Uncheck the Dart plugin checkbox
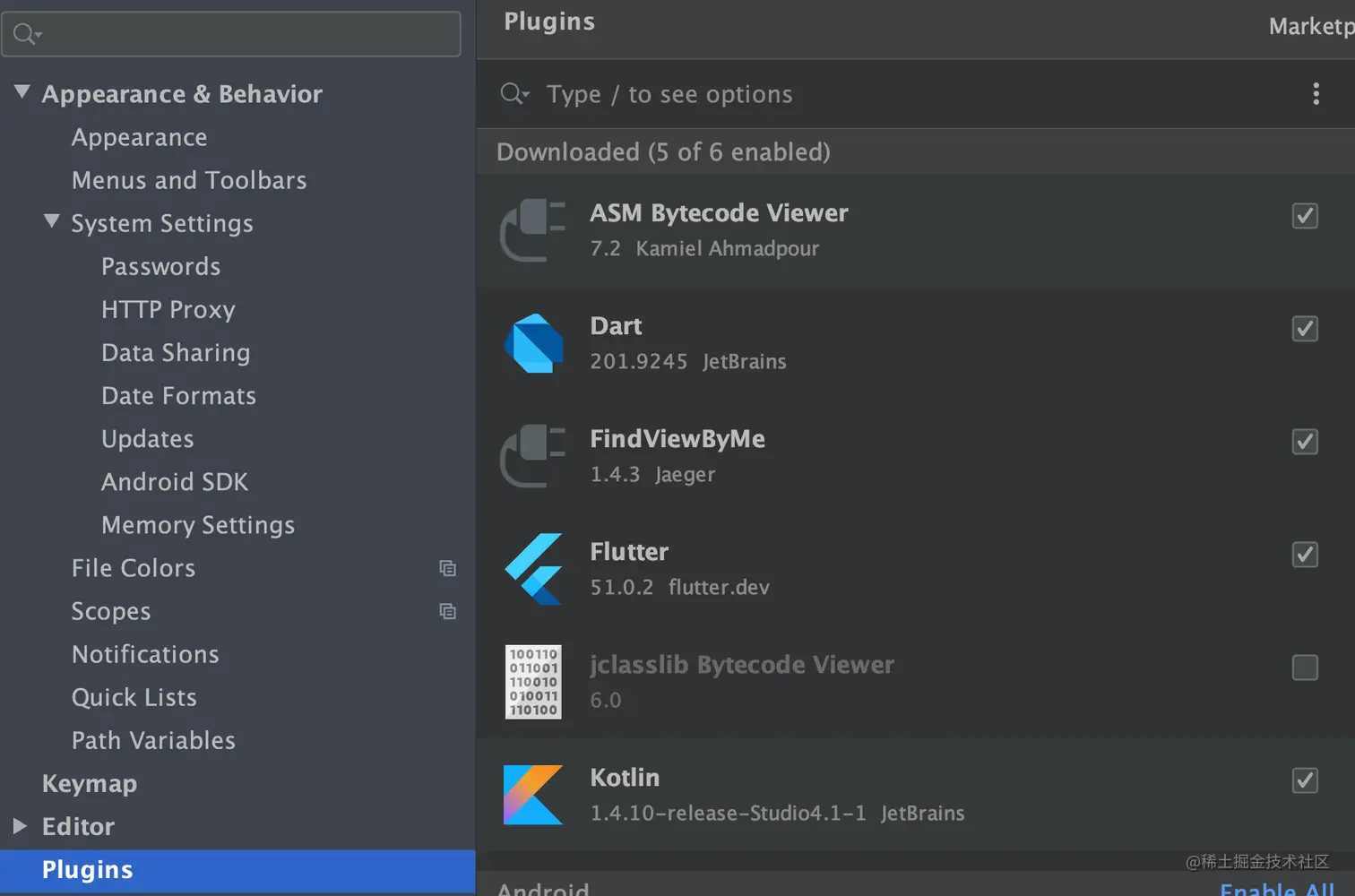 1305,329
